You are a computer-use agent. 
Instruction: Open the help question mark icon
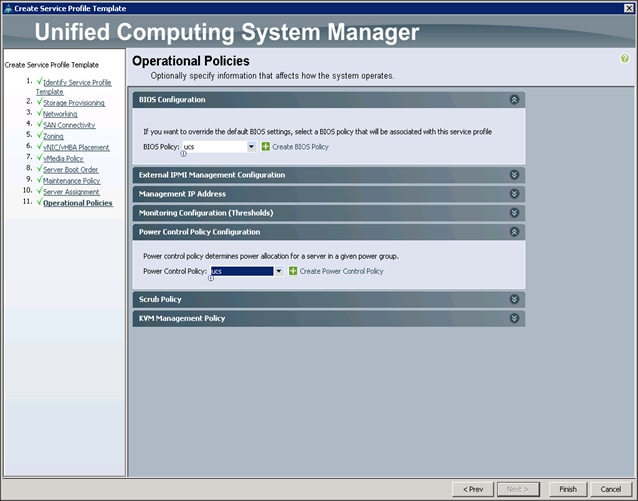tap(625, 59)
